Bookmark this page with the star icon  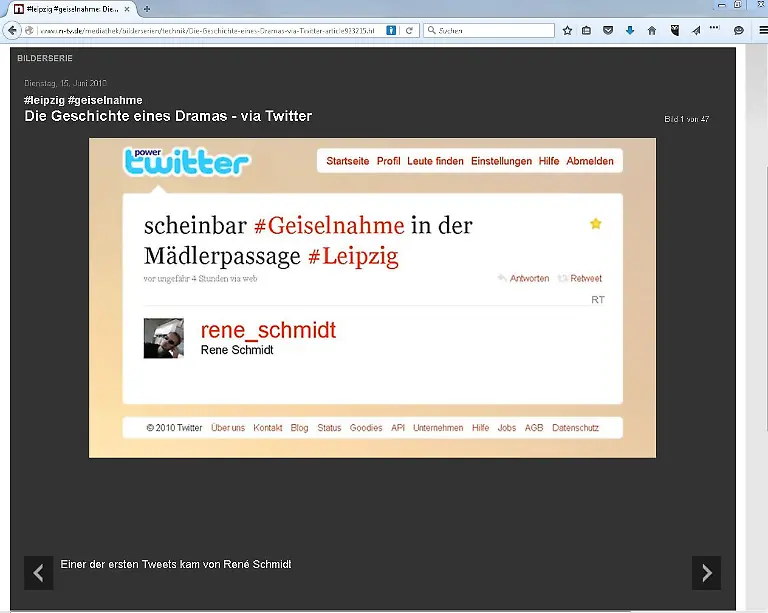(567, 30)
